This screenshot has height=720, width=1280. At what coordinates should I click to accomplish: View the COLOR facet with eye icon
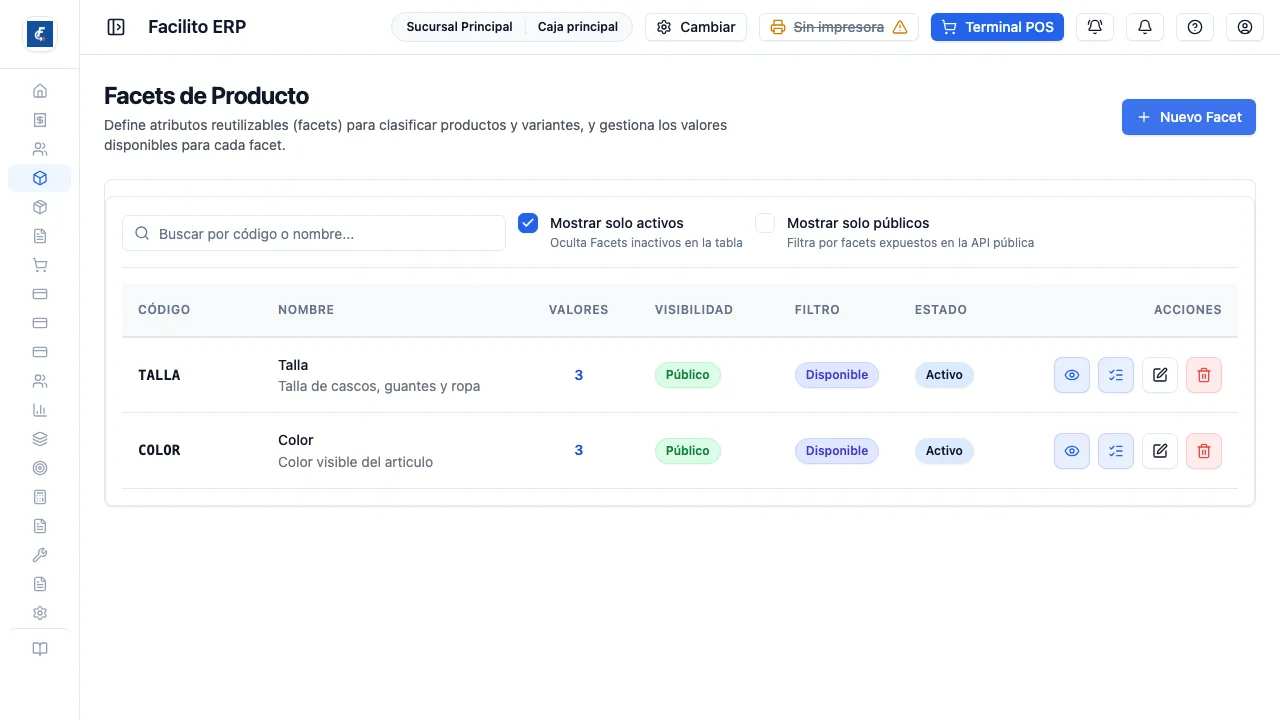(1072, 451)
